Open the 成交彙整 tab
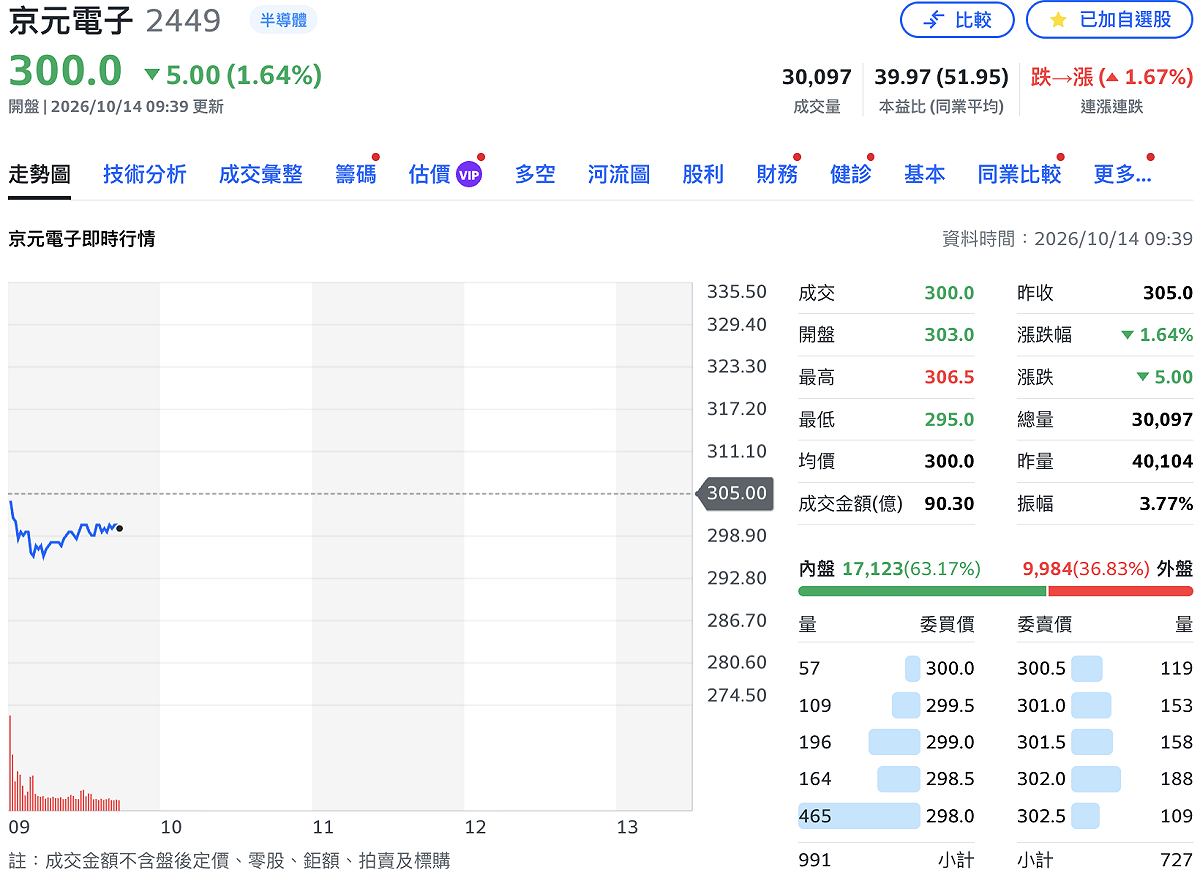 click(x=261, y=175)
